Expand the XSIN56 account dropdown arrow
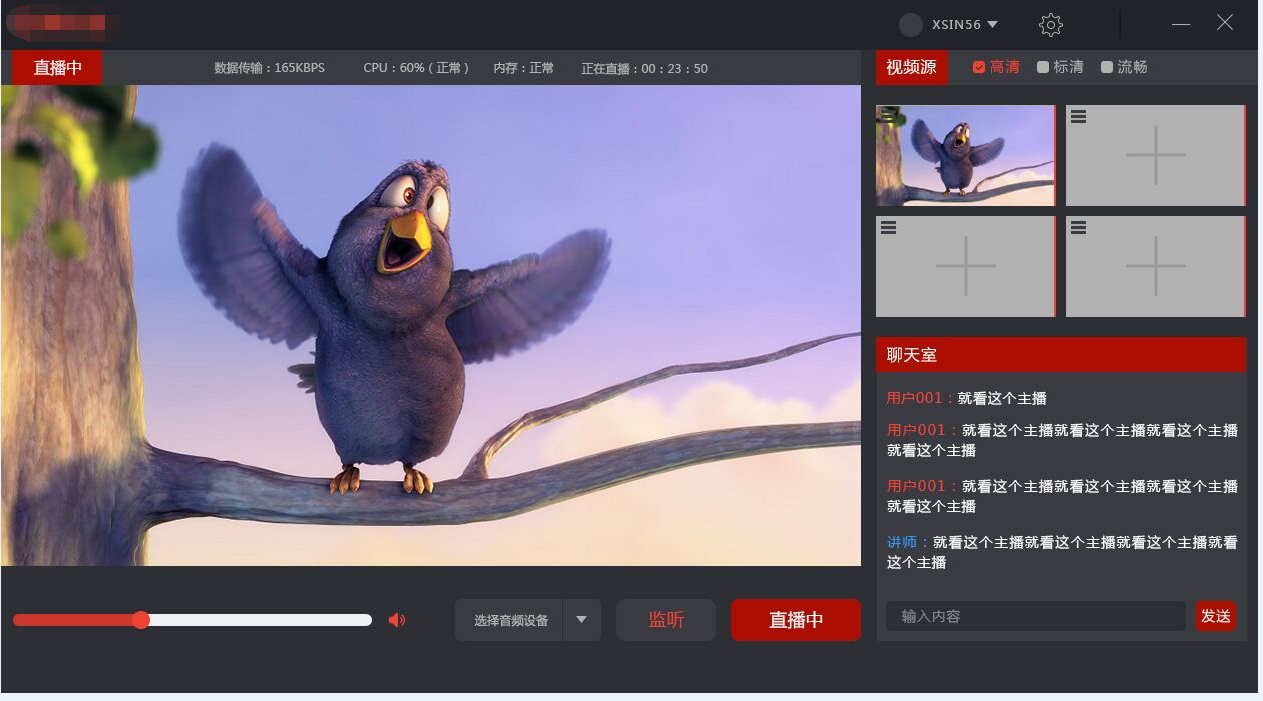 coord(992,24)
